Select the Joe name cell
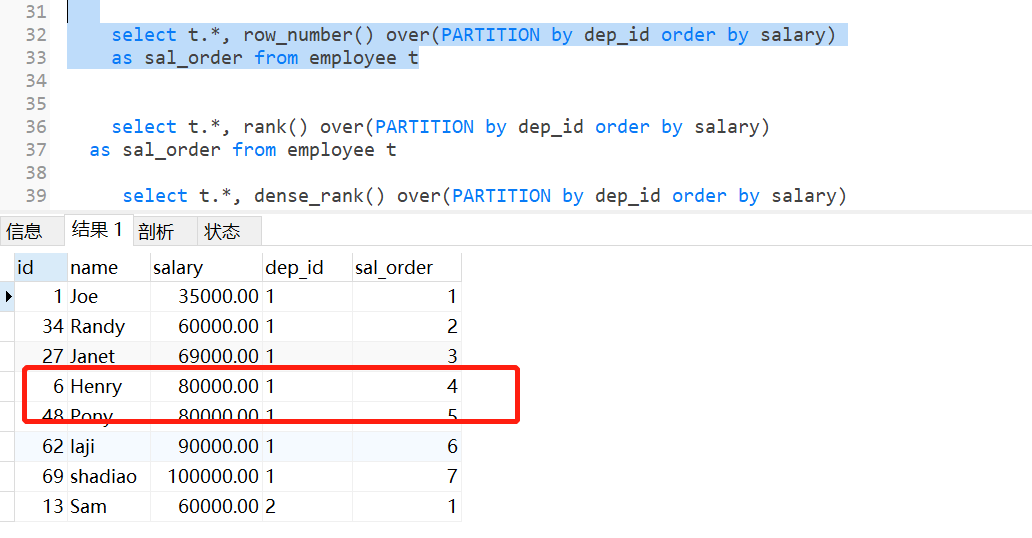Image resolution: width=1032 pixels, height=538 pixels. tap(109, 297)
